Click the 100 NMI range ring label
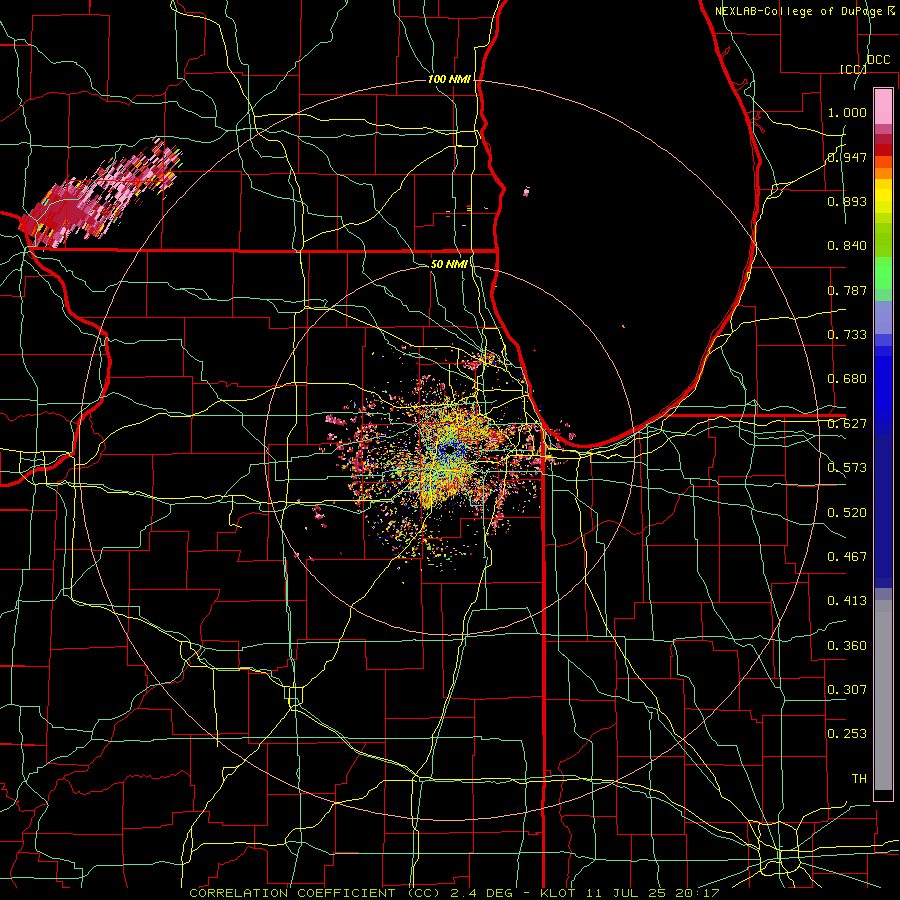900x900 pixels. pos(449,79)
